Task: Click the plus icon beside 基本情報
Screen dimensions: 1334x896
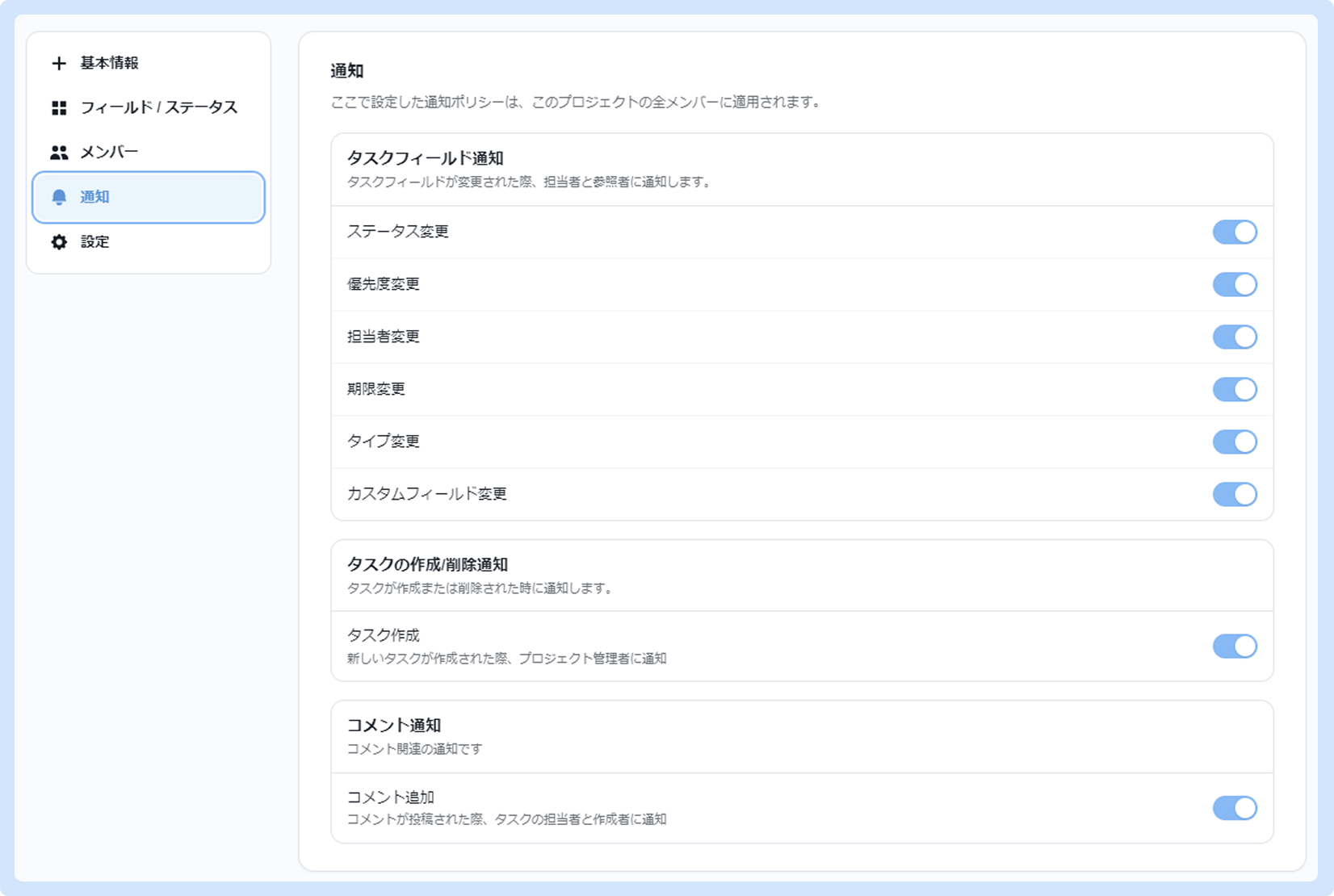Action: tap(59, 63)
